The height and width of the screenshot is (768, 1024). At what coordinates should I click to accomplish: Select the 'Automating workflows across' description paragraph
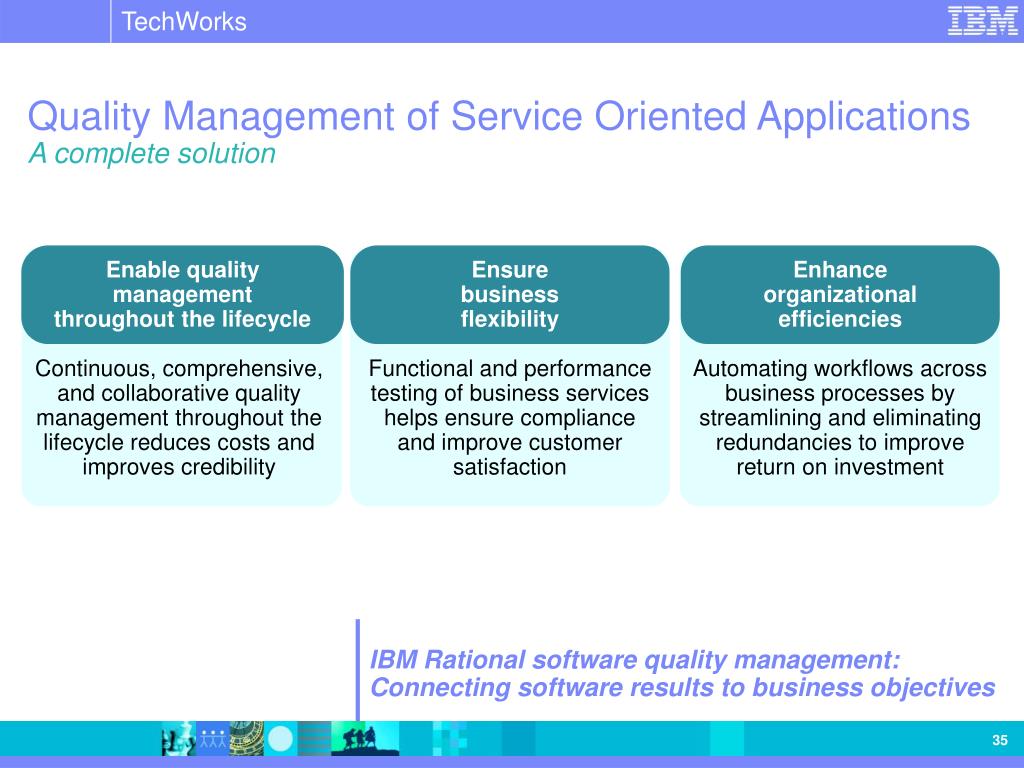[840, 418]
